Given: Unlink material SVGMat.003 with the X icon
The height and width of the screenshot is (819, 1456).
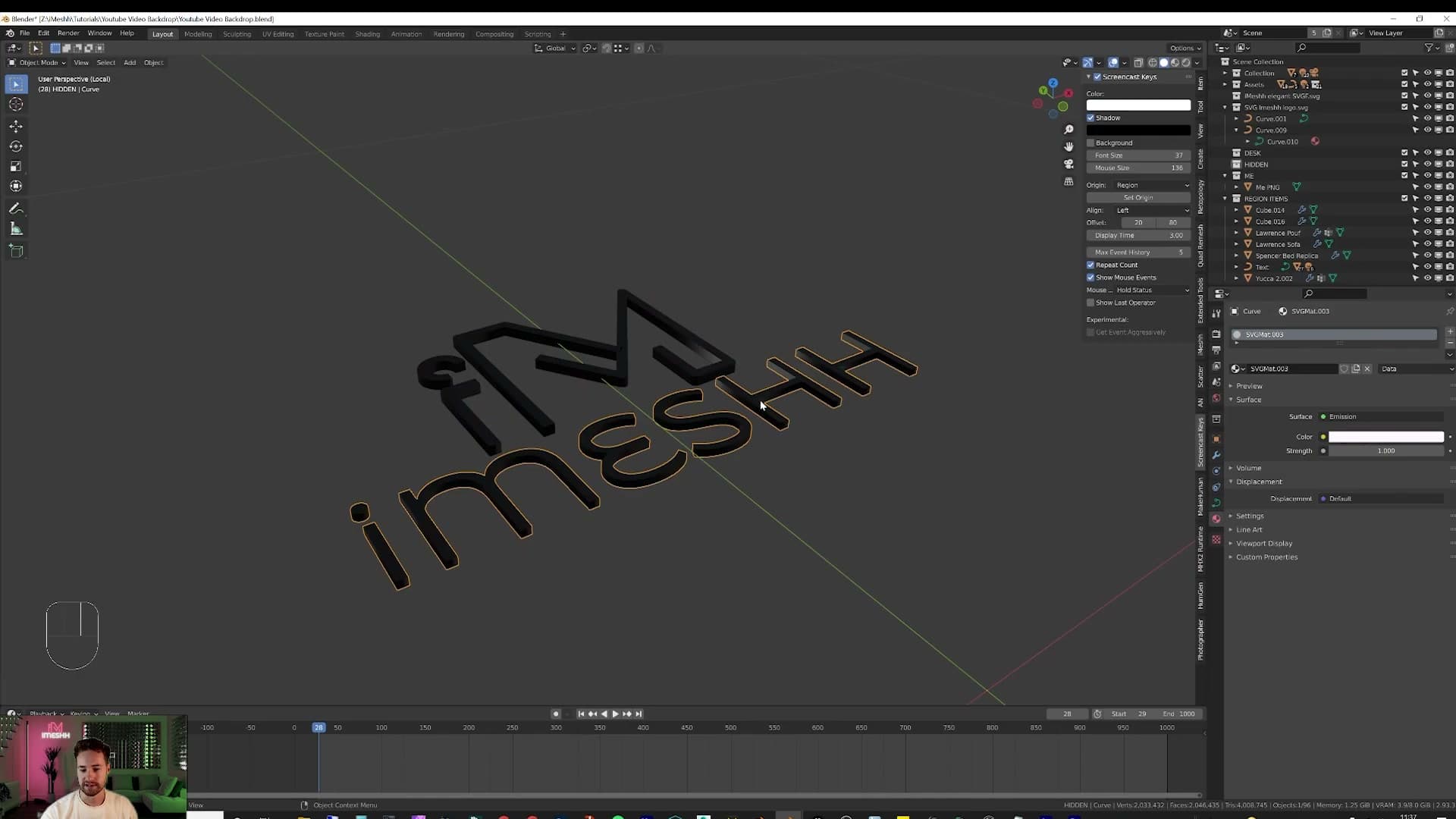Looking at the screenshot, I should 1367,369.
